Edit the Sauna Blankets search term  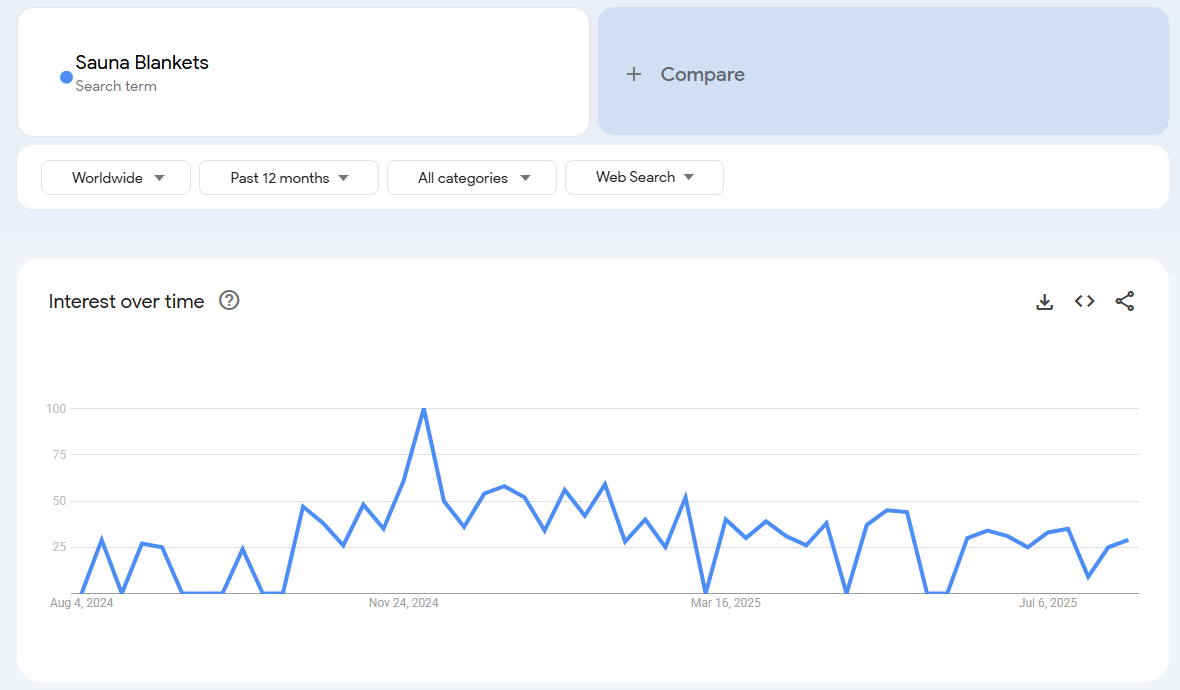click(x=142, y=62)
